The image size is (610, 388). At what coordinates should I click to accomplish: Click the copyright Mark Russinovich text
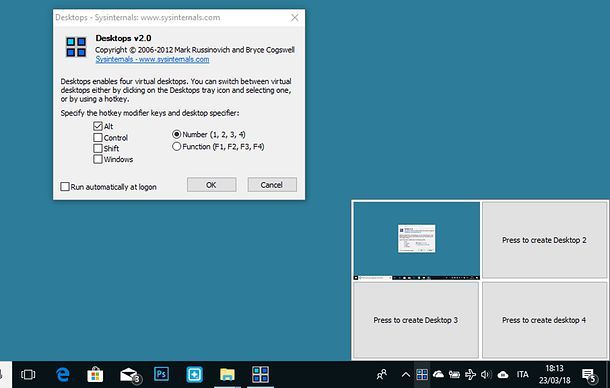(195, 50)
